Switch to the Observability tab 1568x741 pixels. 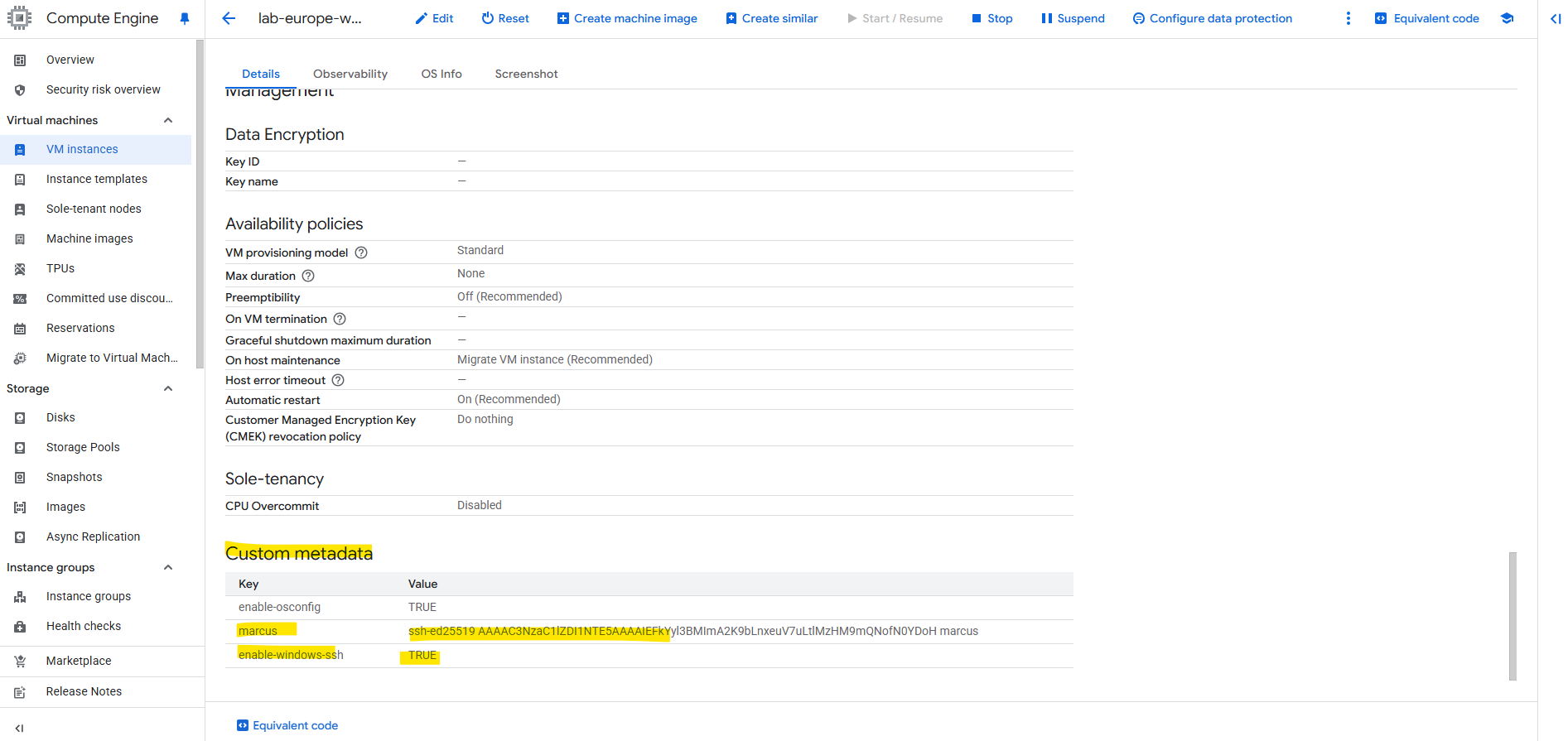(350, 74)
